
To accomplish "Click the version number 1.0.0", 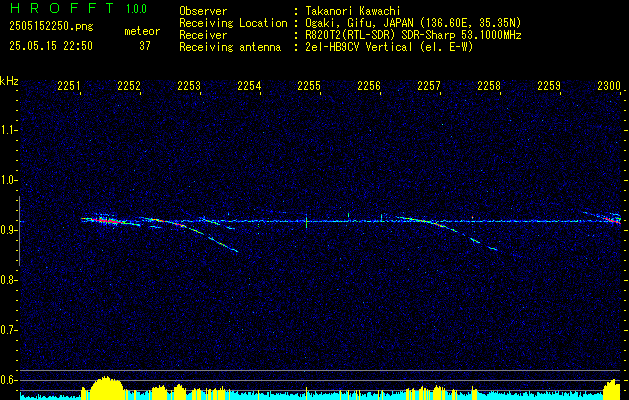I will (136, 9).
